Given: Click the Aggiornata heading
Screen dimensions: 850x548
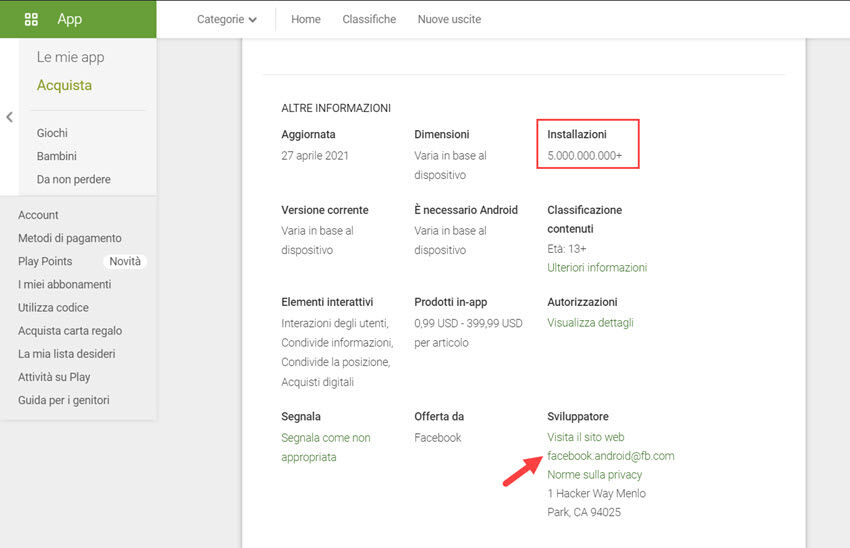Looking at the screenshot, I should [x=308, y=134].
